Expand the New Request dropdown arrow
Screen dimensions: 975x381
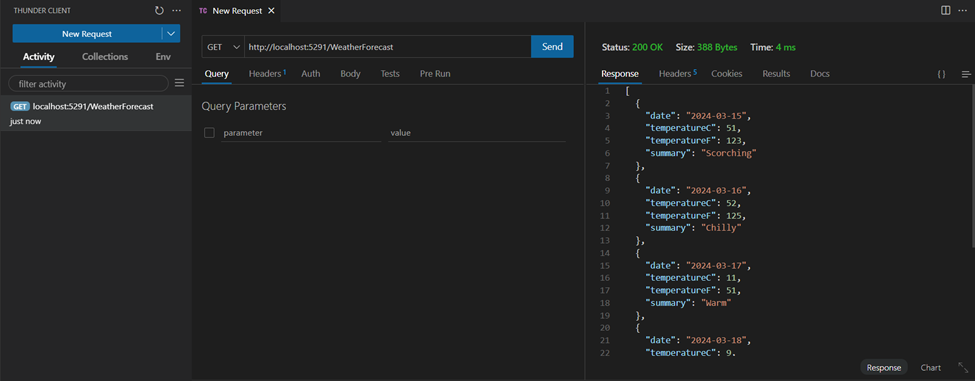pos(171,34)
